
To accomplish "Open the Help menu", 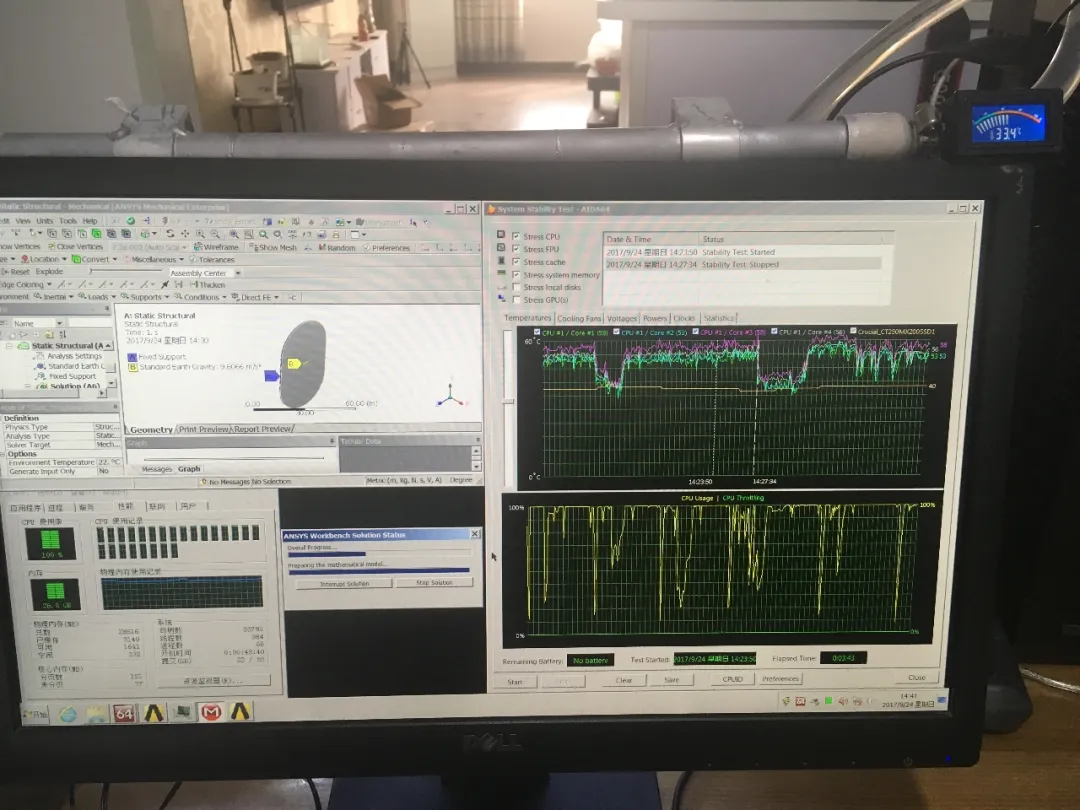I will pos(90,221).
